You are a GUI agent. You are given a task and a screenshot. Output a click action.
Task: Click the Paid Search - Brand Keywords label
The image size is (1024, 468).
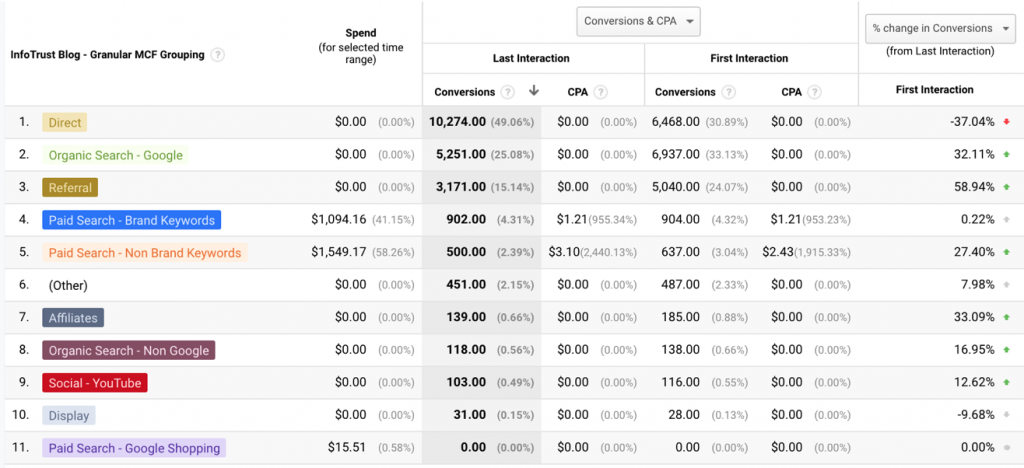point(131,220)
